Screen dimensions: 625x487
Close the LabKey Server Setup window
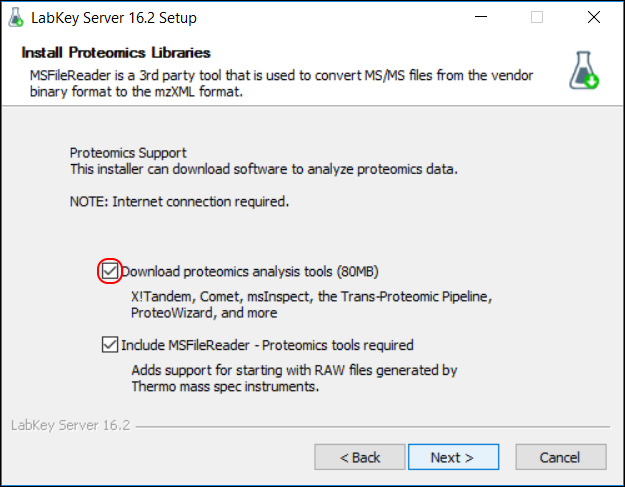point(594,17)
